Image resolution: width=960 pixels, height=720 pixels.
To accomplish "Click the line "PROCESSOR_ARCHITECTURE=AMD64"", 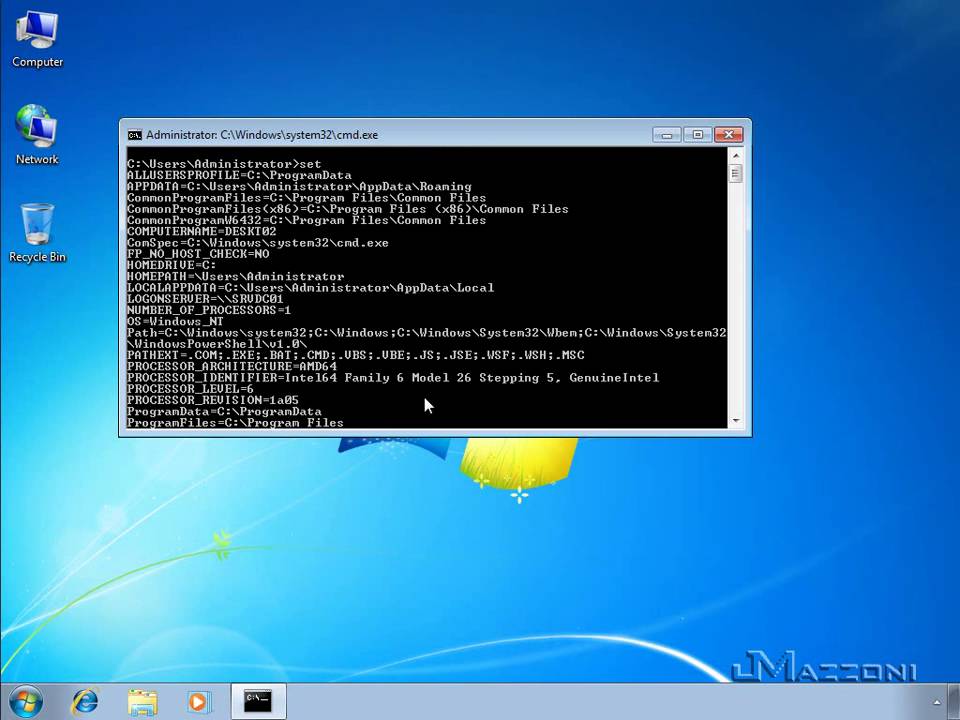I will tap(231, 366).
